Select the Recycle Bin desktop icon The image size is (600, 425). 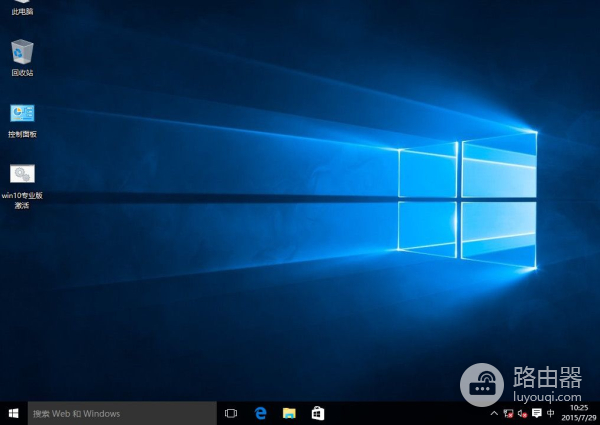tap(22, 52)
